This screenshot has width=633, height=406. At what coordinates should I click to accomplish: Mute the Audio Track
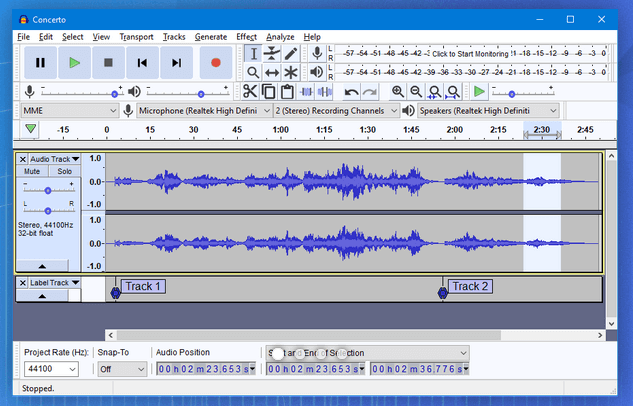coord(32,171)
